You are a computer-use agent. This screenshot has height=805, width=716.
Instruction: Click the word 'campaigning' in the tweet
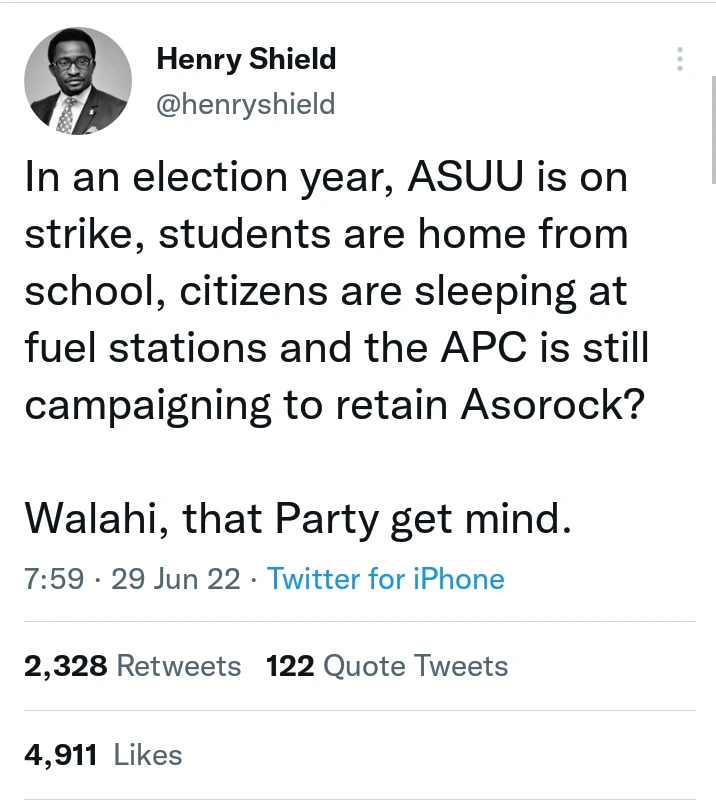[x=148, y=405]
